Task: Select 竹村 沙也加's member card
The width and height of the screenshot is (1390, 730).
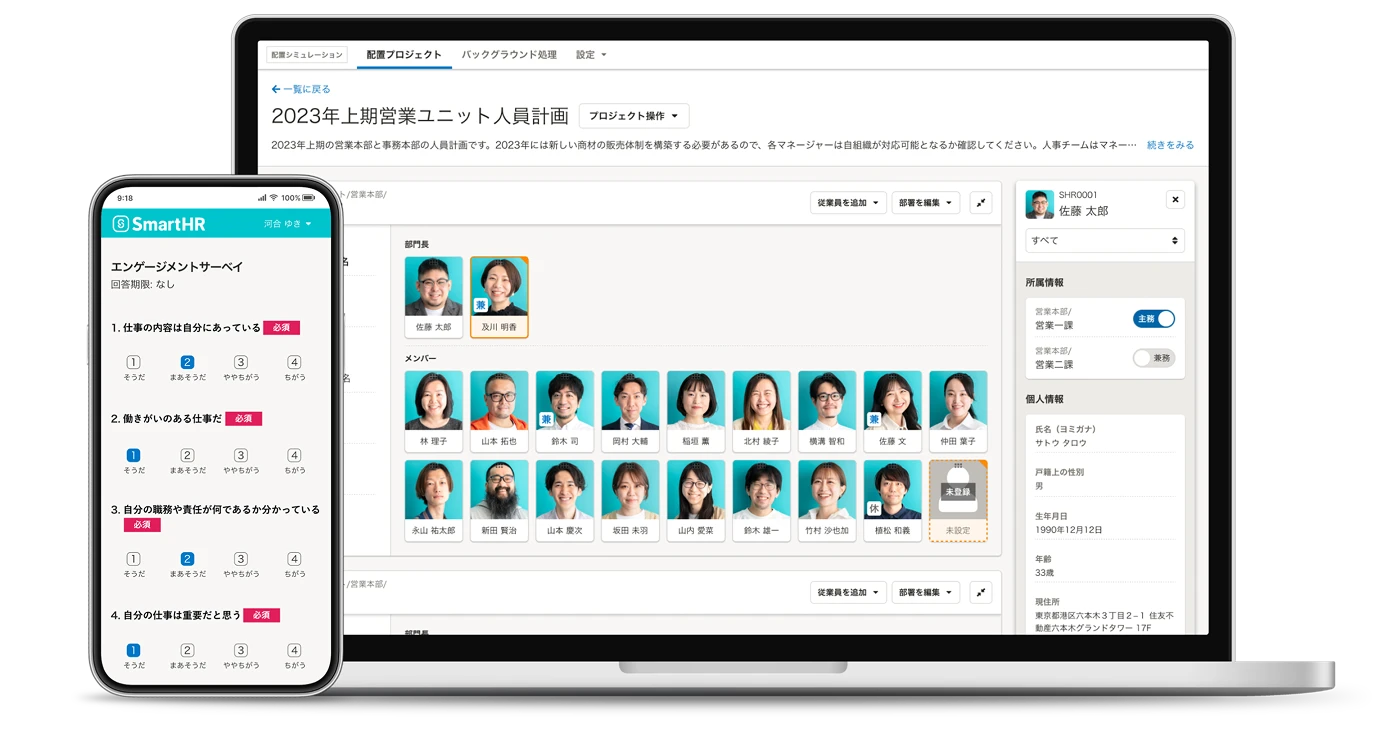Action: click(x=827, y=500)
